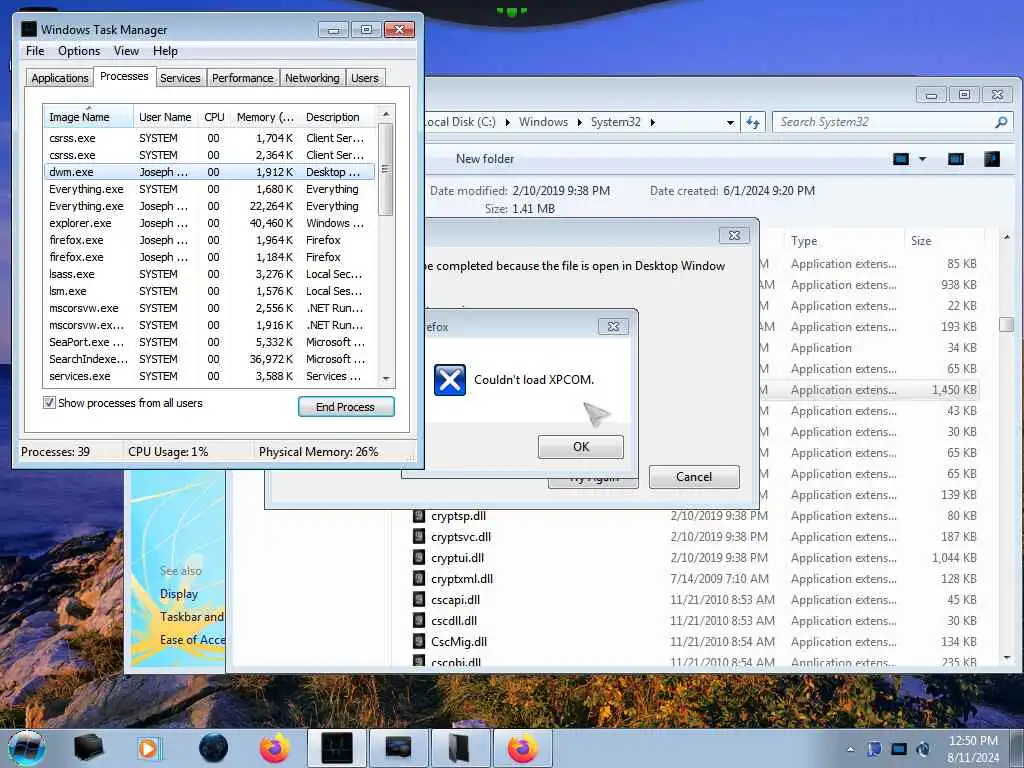1024x768 pixels.
Task: Select the cscapi.dll file
Action: coord(455,600)
